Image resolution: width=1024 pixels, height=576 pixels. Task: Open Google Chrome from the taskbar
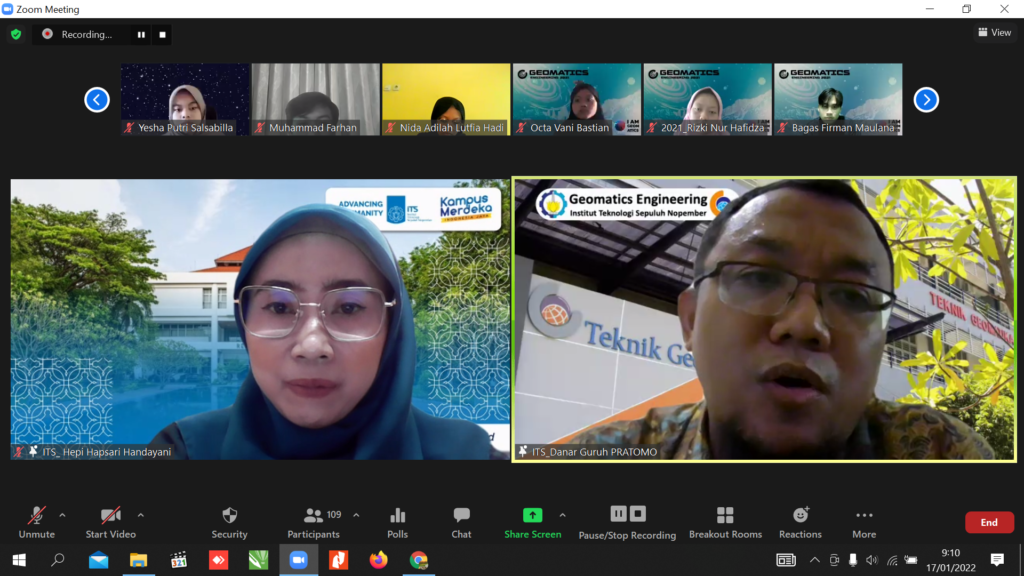tap(419, 560)
